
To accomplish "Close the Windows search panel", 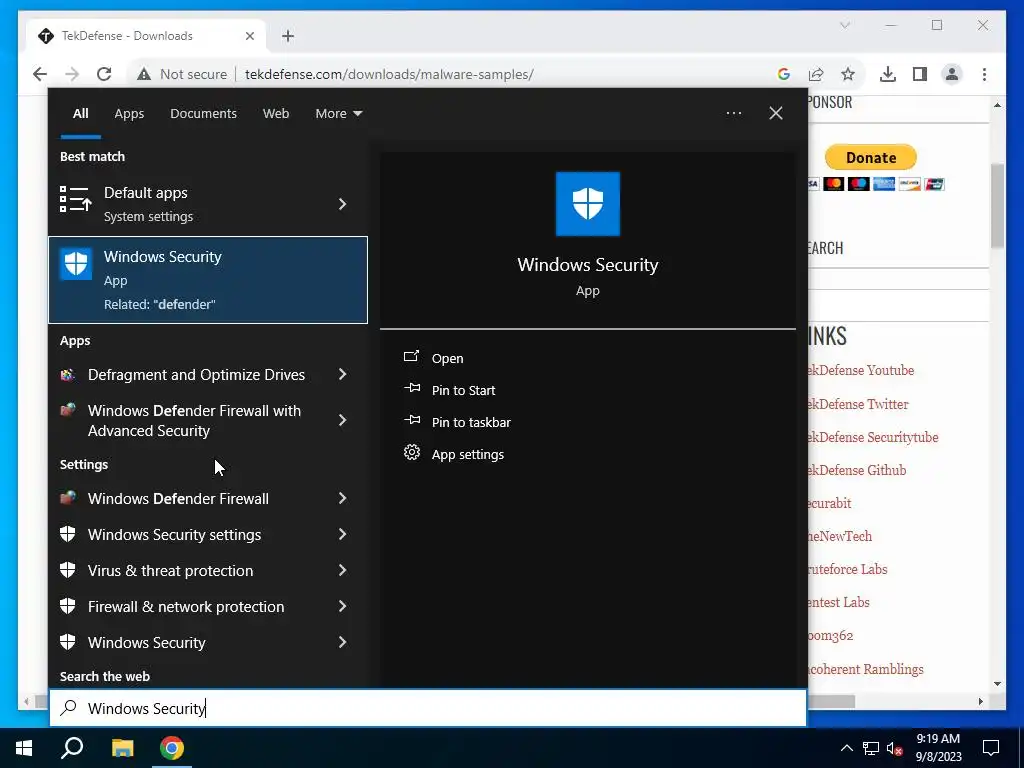I will click(x=776, y=113).
